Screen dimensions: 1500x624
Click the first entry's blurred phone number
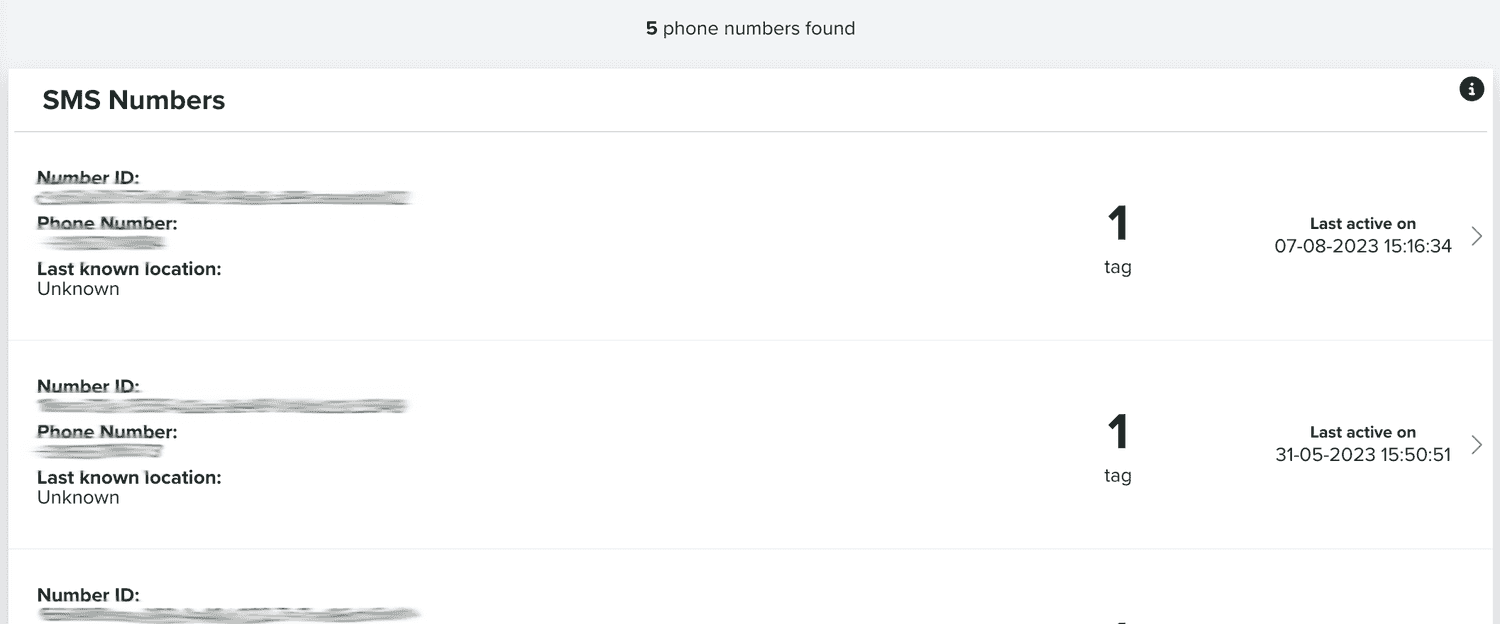102,242
